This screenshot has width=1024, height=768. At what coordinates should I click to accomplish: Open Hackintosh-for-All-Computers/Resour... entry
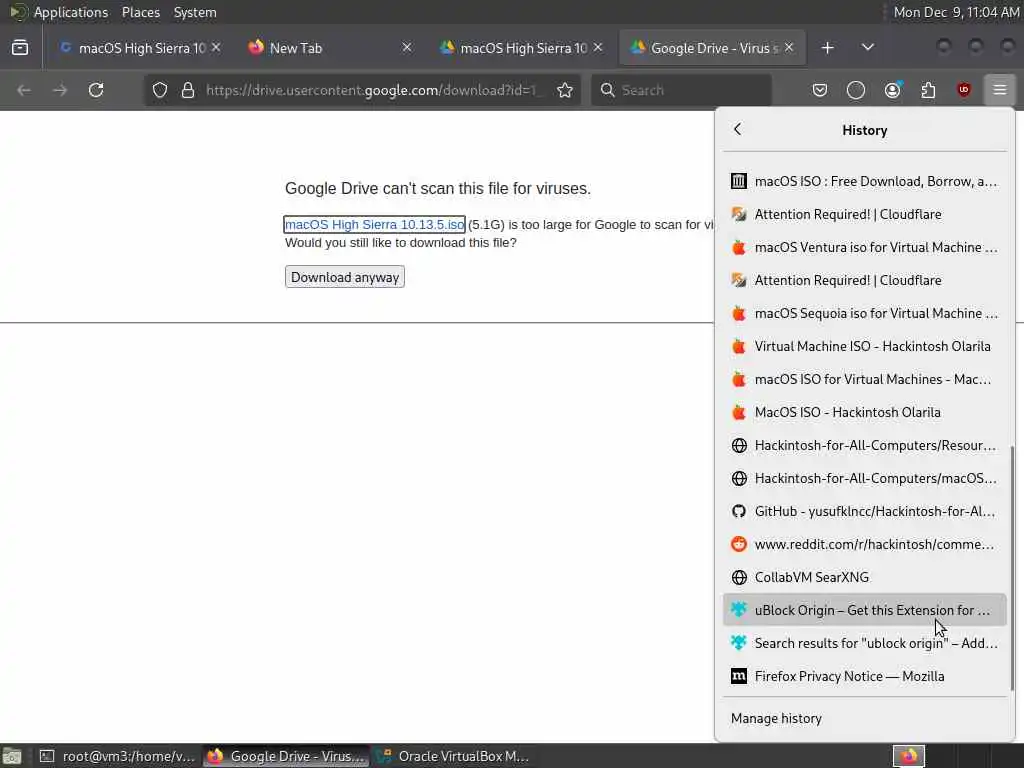(865, 445)
